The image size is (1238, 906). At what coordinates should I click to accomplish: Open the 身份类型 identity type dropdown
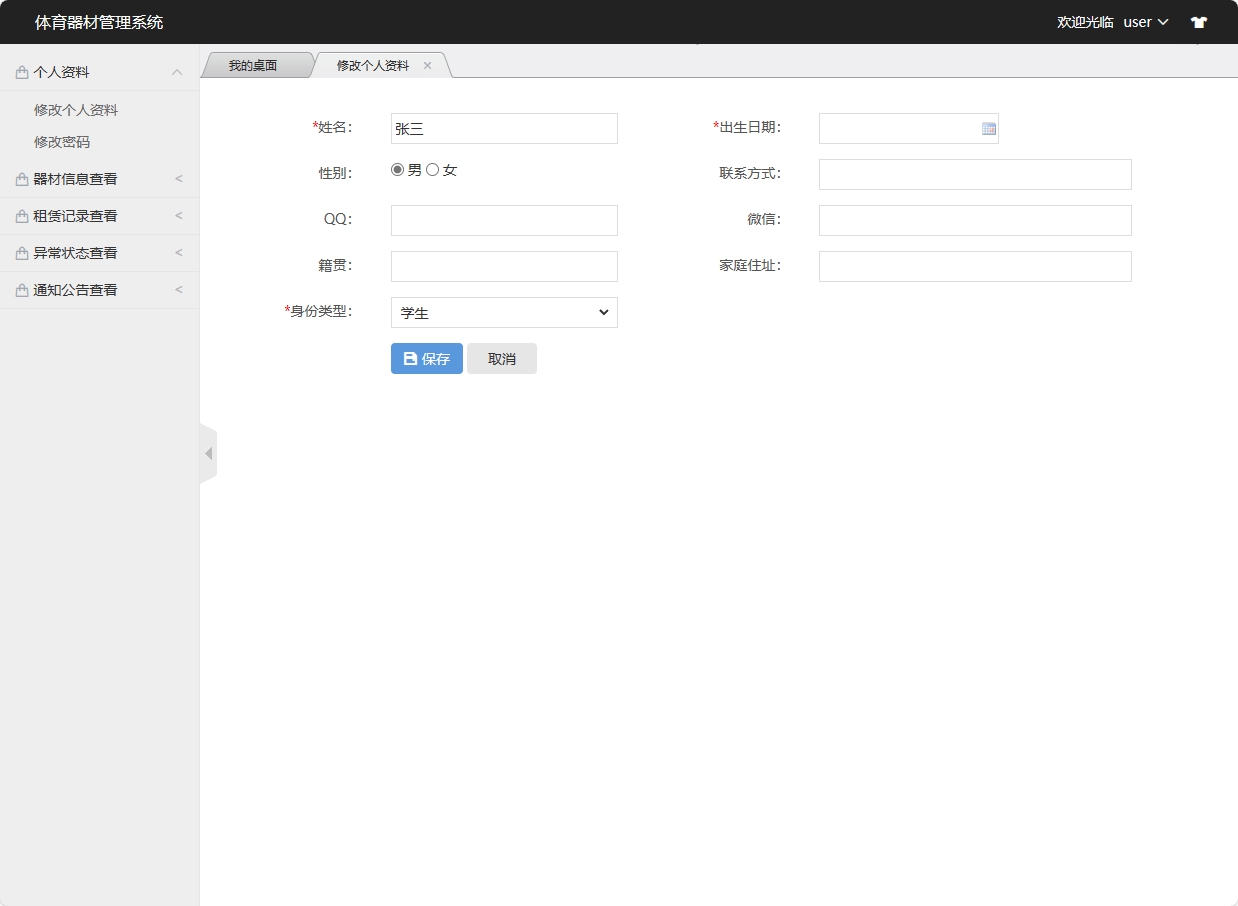503,312
